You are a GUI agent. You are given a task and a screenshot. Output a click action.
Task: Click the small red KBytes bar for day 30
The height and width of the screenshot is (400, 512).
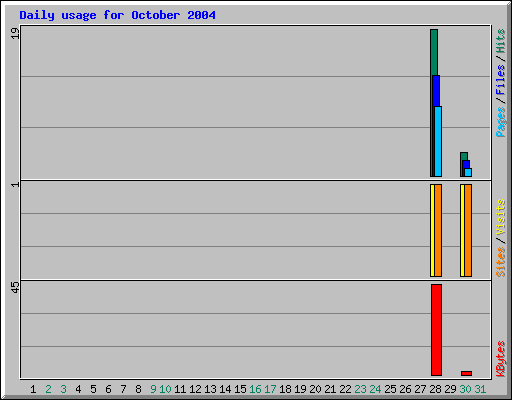[x=467, y=373]
